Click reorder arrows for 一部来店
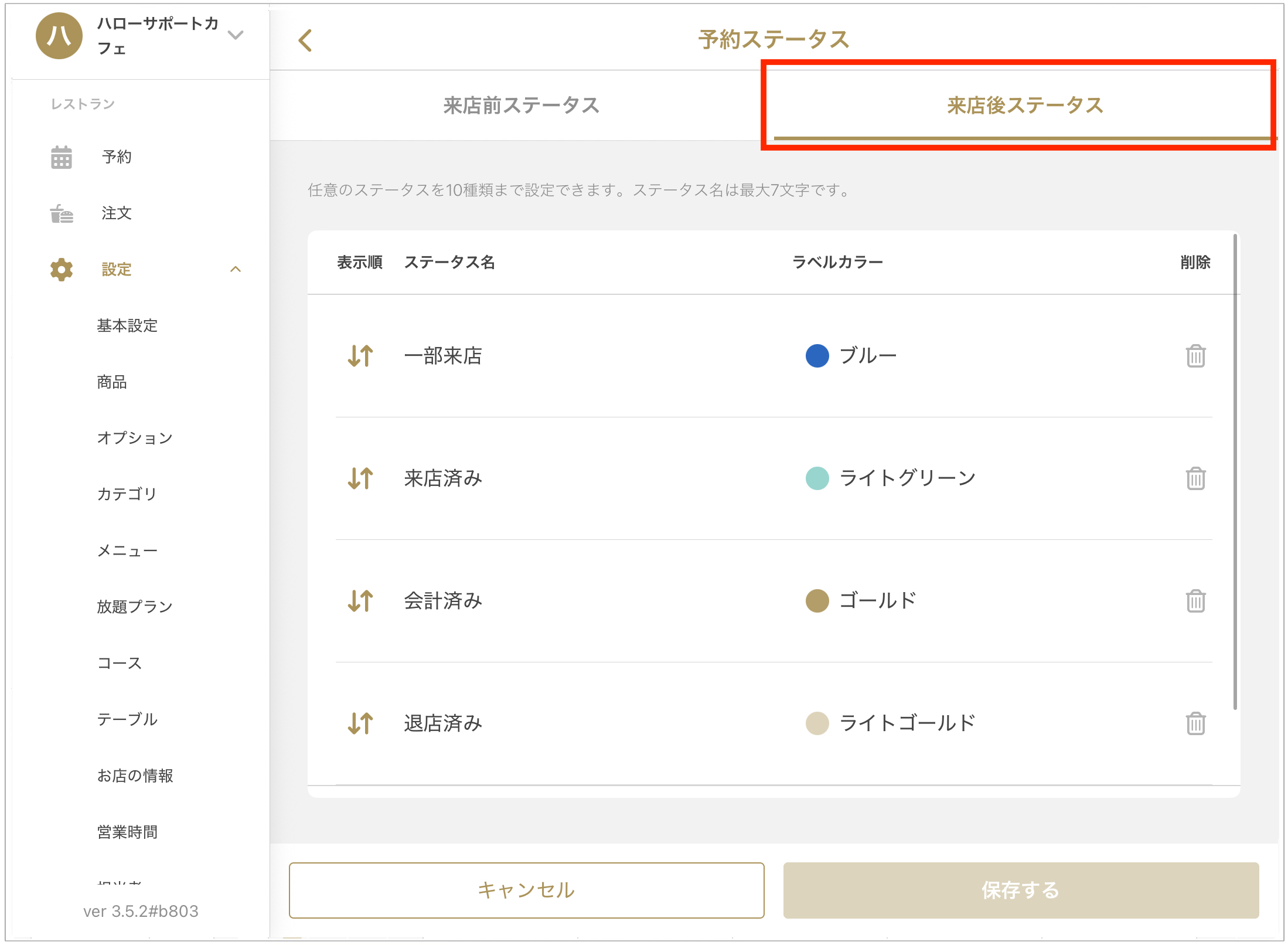Screen dimensions: 1288x945 tap(360, 356)
